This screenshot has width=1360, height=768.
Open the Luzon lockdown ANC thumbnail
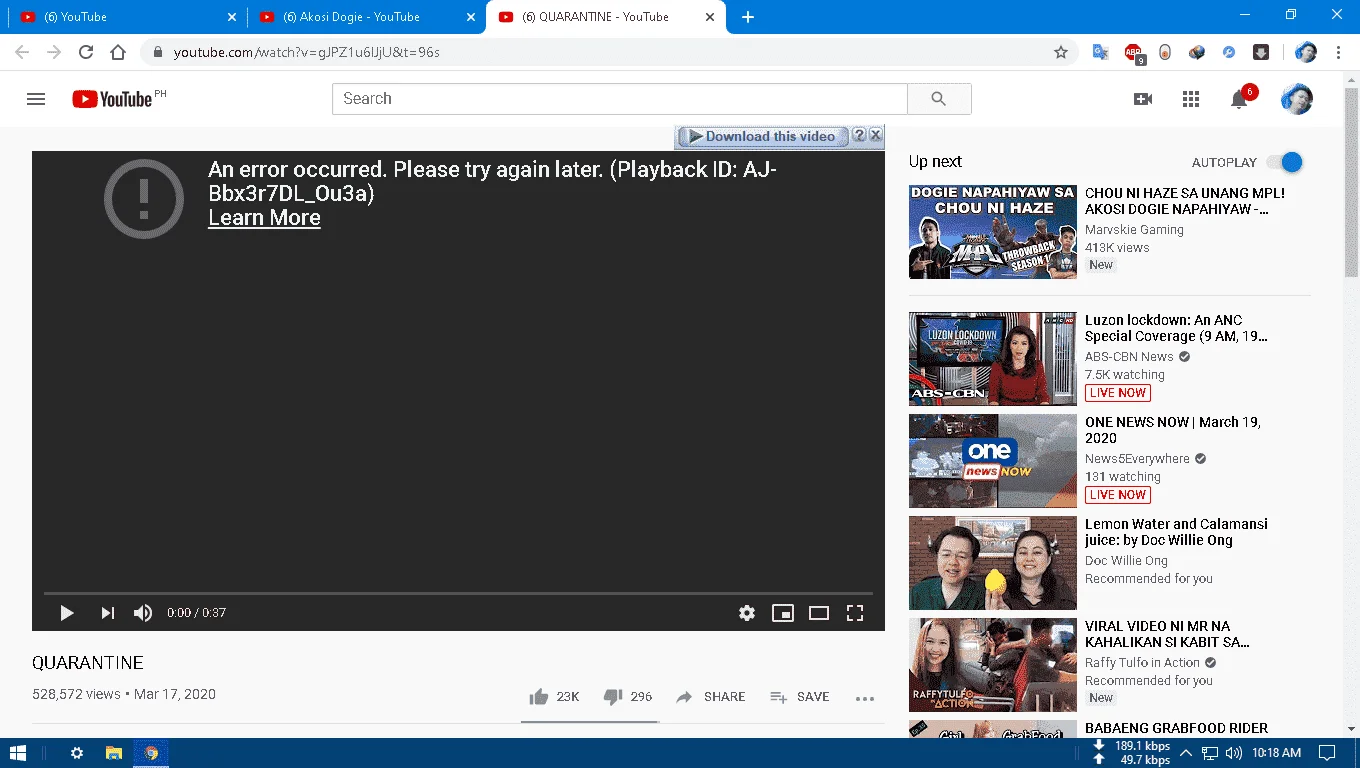click(992, 358)
